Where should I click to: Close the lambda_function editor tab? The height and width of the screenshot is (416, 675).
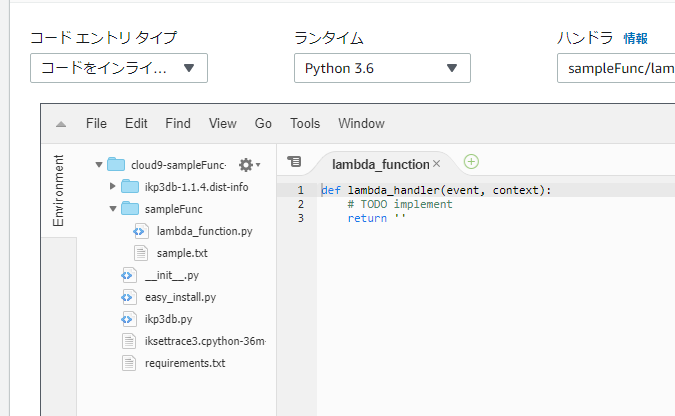click(437, 163)
